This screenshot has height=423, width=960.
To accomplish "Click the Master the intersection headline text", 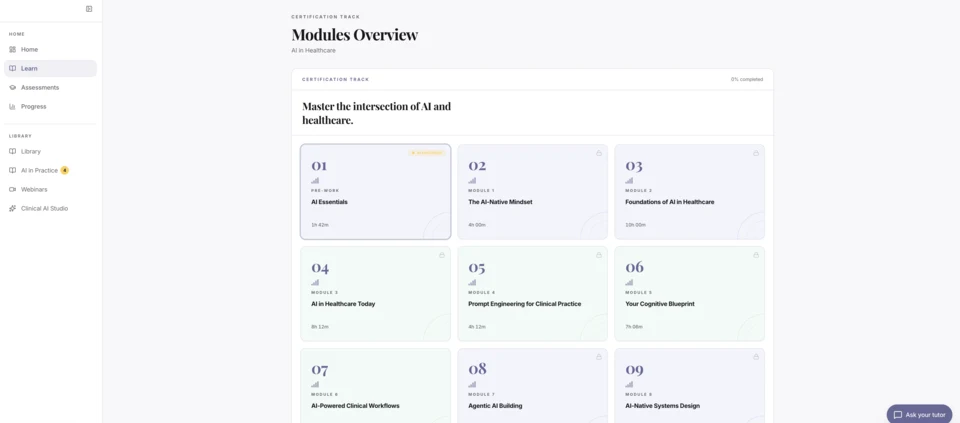I will point(377,113).
